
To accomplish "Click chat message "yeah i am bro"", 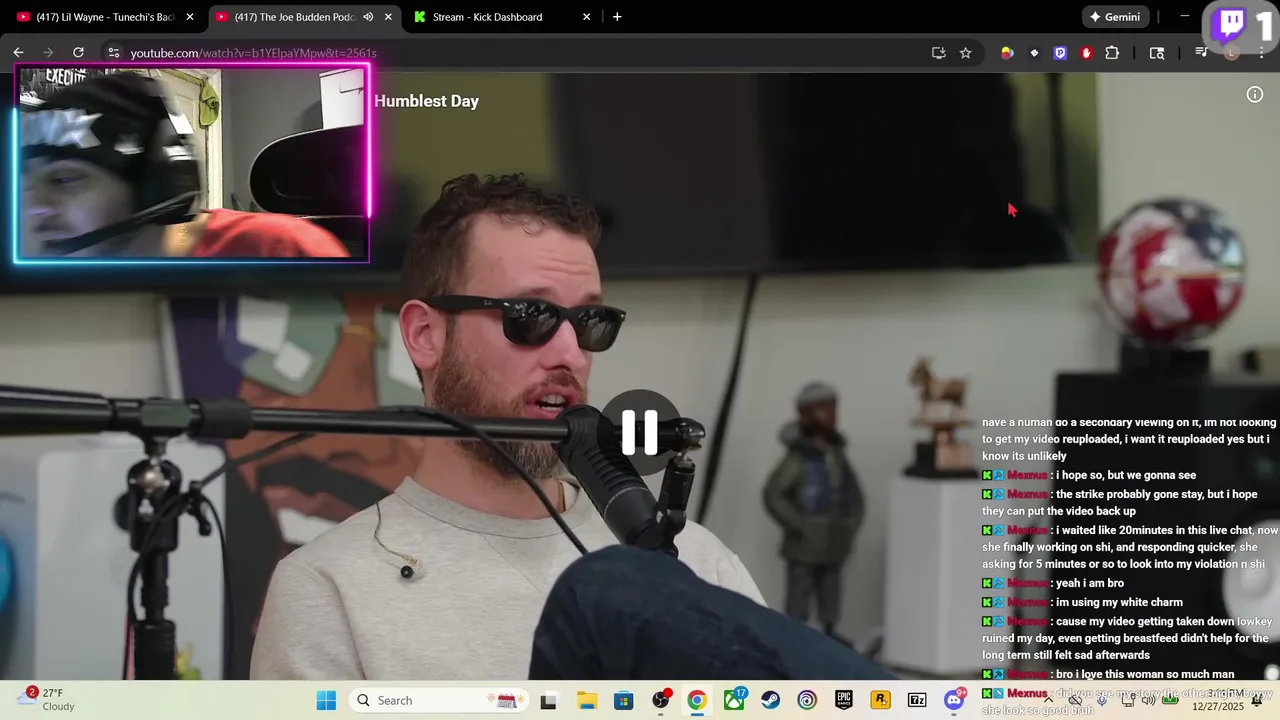I will [x=1089, y=583].
